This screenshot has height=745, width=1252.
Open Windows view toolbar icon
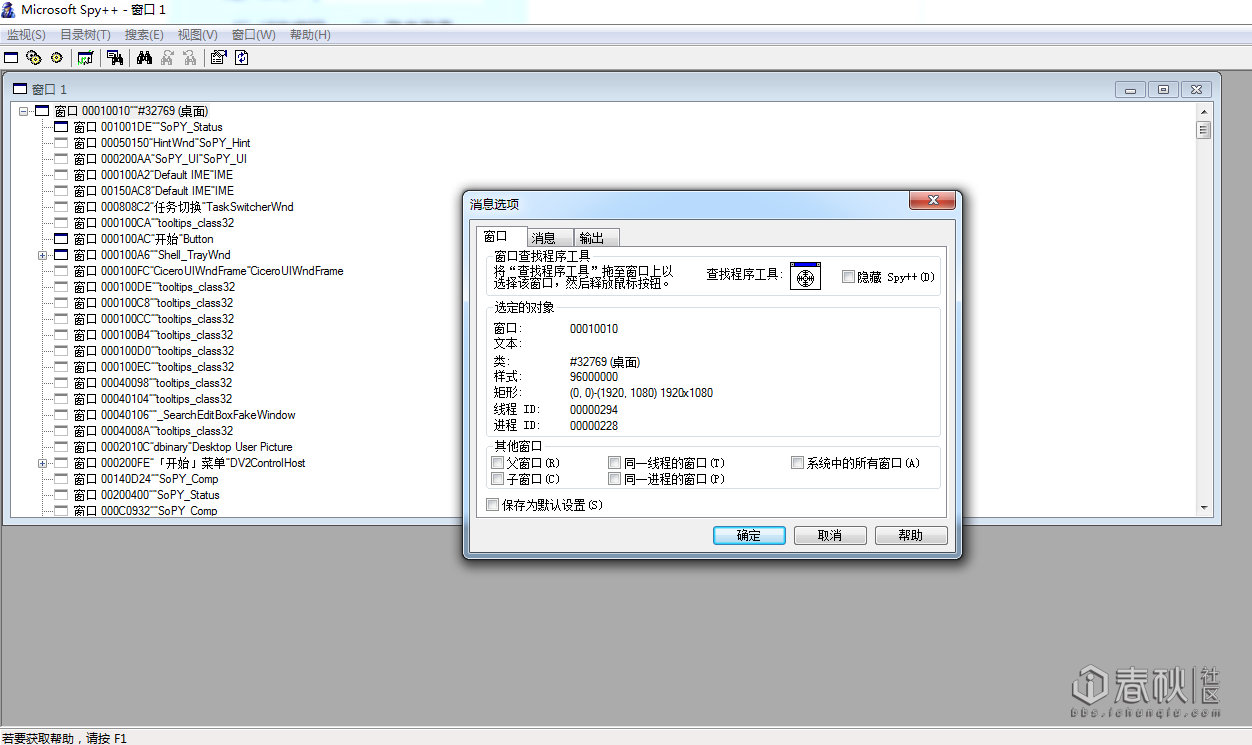pos(12,58)
